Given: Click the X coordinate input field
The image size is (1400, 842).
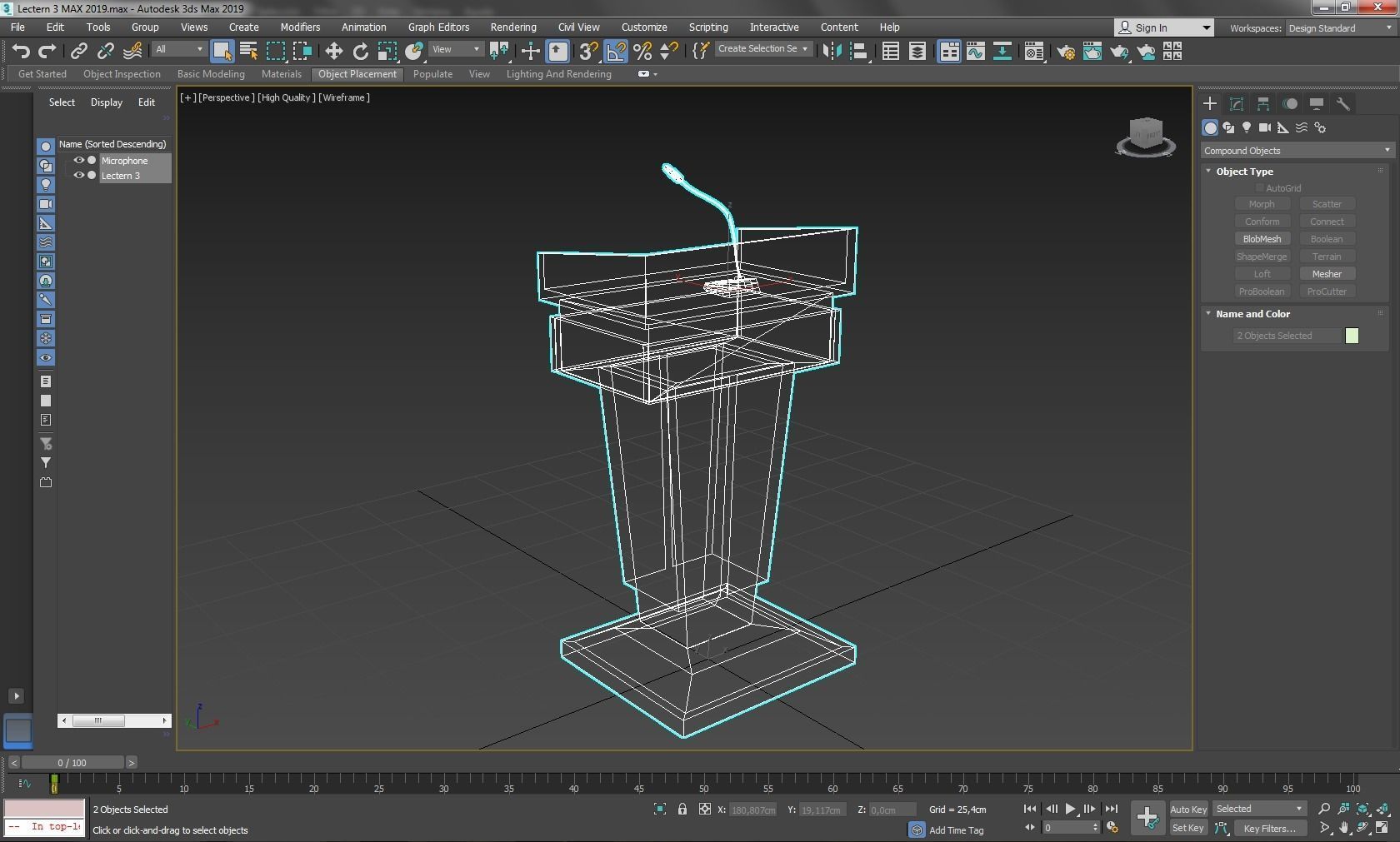Looking at the screenshot, I should click(x=753, y=810).
